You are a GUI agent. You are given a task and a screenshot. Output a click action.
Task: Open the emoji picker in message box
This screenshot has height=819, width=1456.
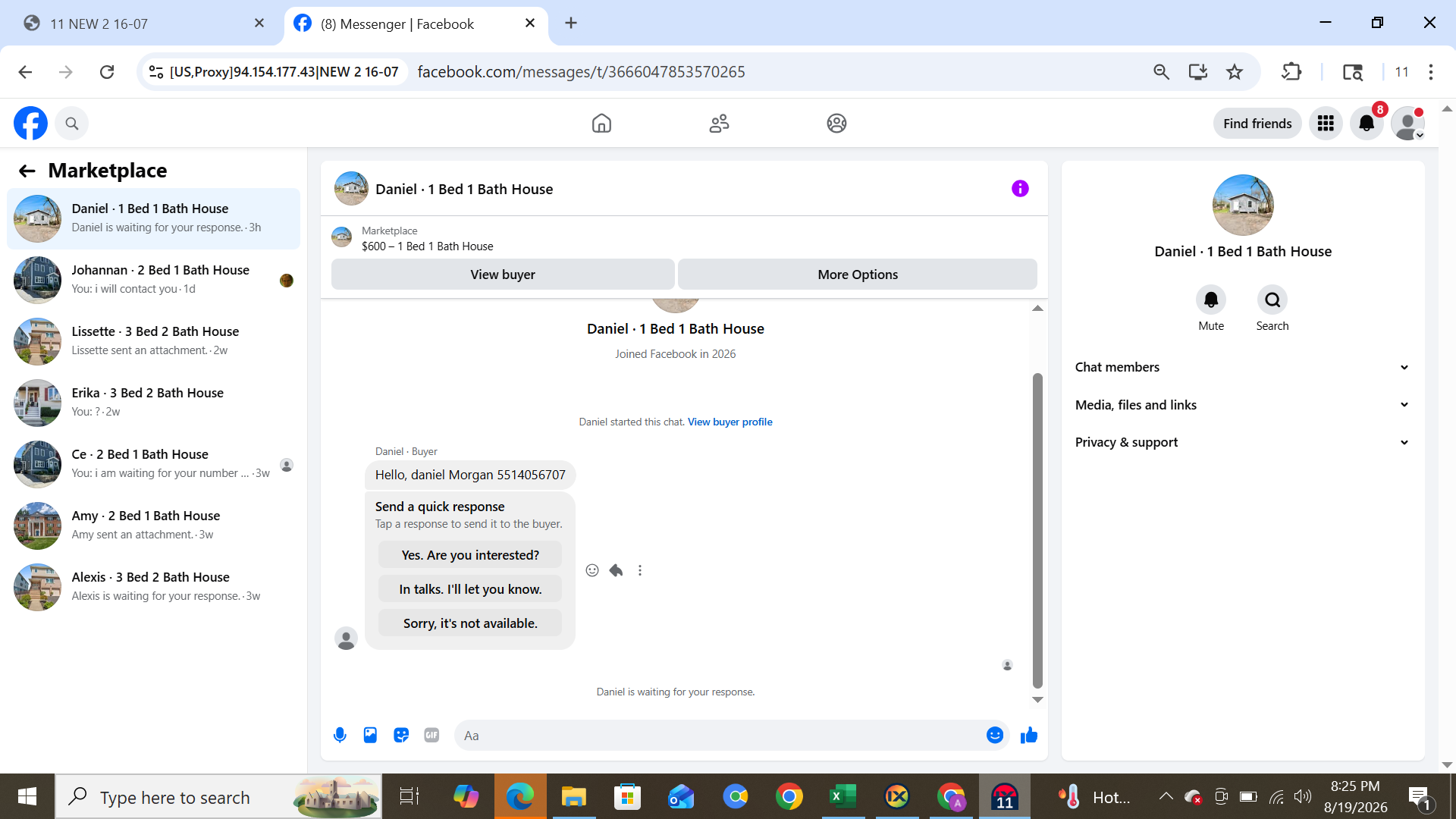(995, 735)
